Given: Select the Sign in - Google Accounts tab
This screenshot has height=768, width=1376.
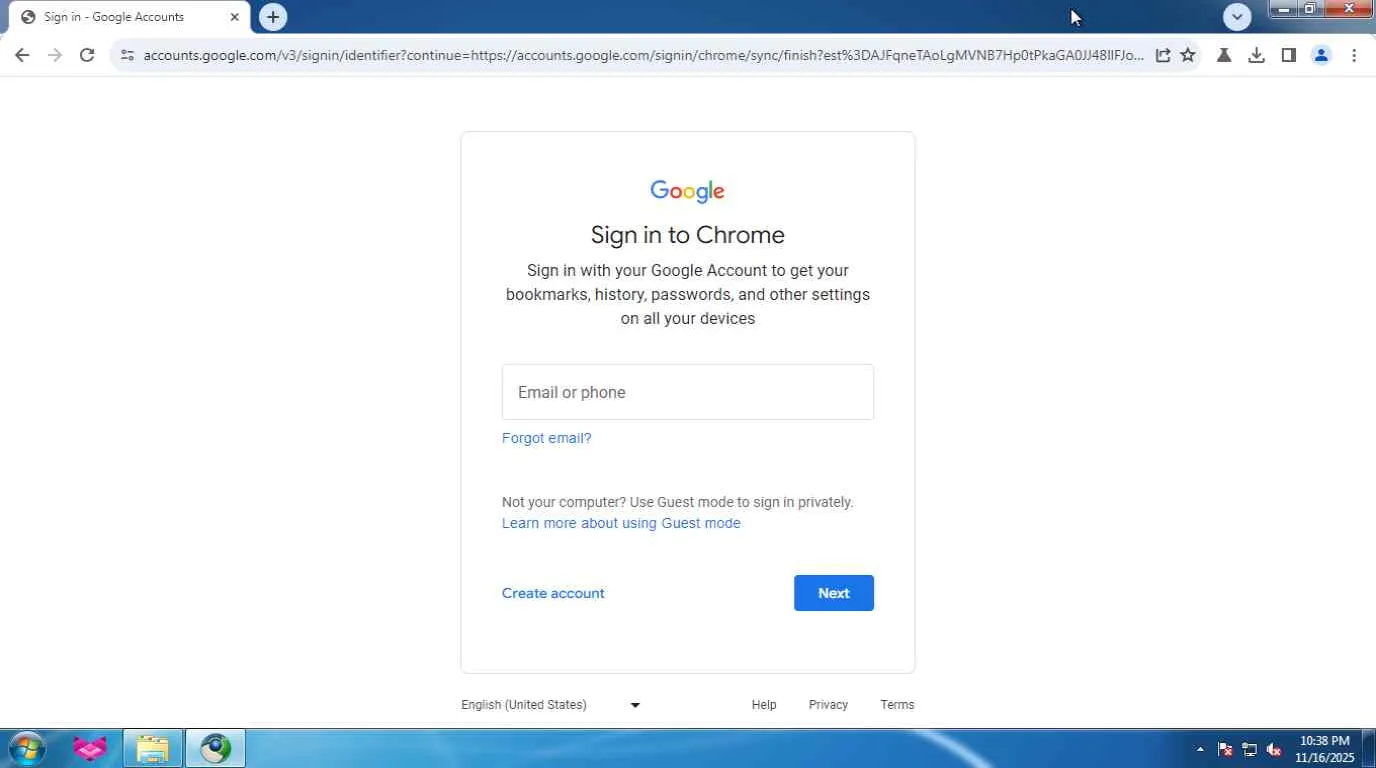Looking at the screenshot, I should pos(130,17).
